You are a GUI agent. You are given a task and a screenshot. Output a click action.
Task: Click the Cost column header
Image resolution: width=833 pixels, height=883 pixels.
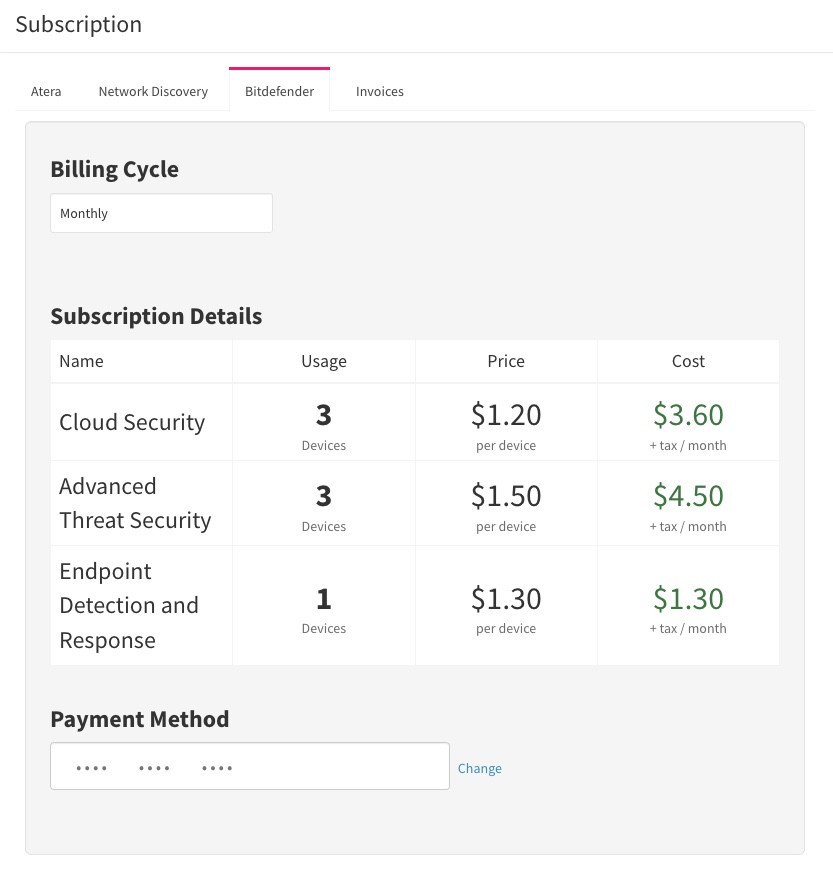click(x=688, y=361)
